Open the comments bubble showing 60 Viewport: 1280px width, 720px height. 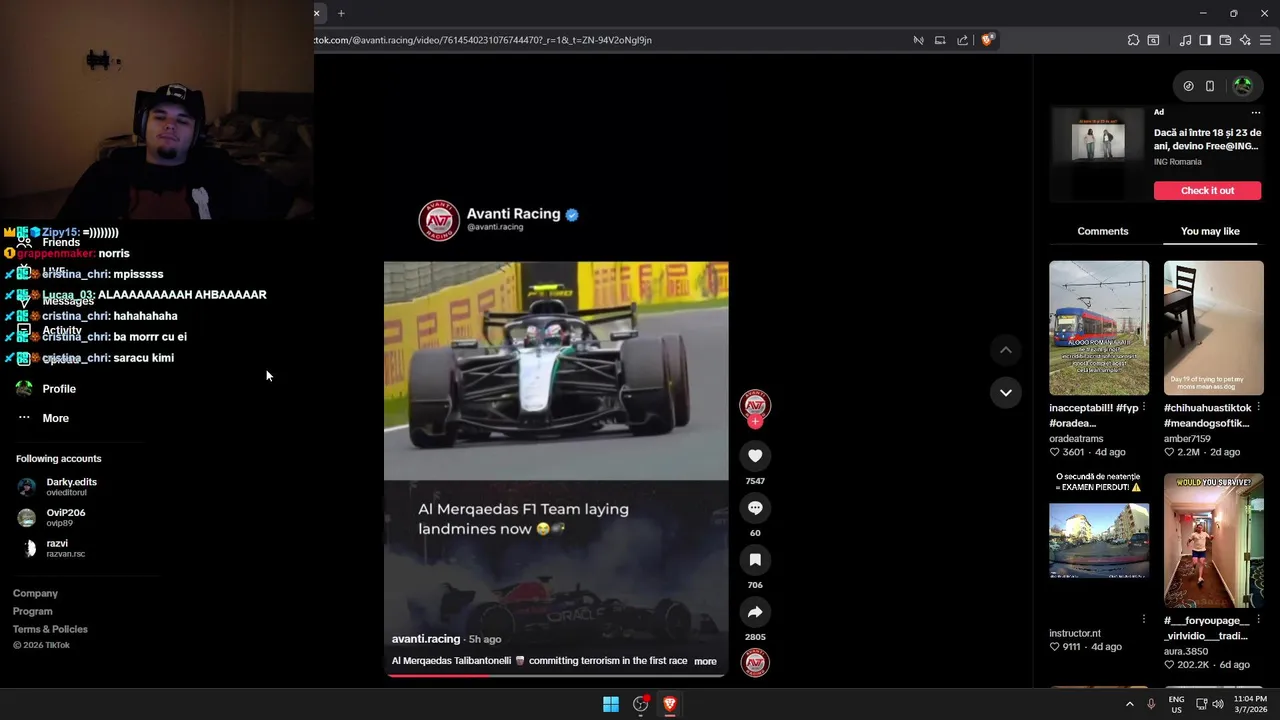[755, 508]
